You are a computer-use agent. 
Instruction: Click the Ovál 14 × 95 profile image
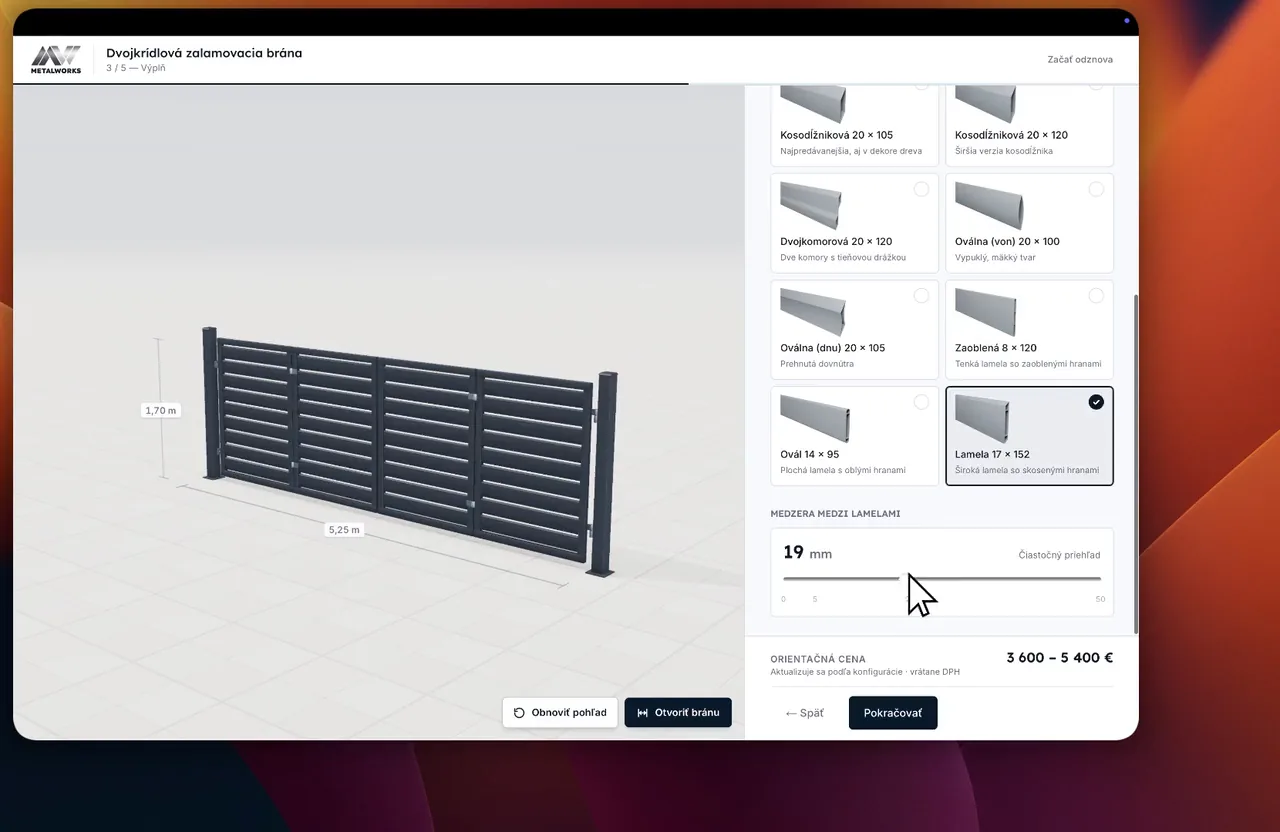click(x=816, y=419)
